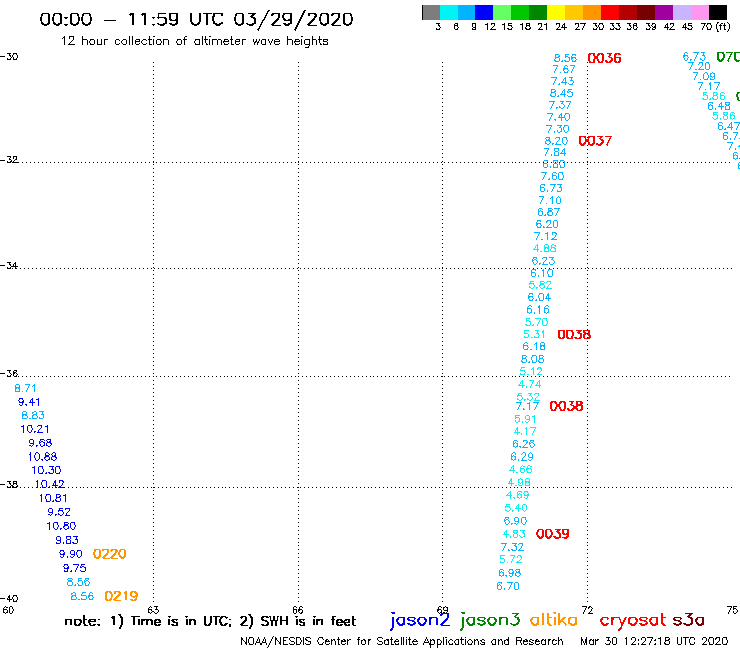The width and height of the screenshot is (740, 650).
Task: Click the '12 hour collection of altimeter wave heights' subtitle
Action: pos(194,41)
